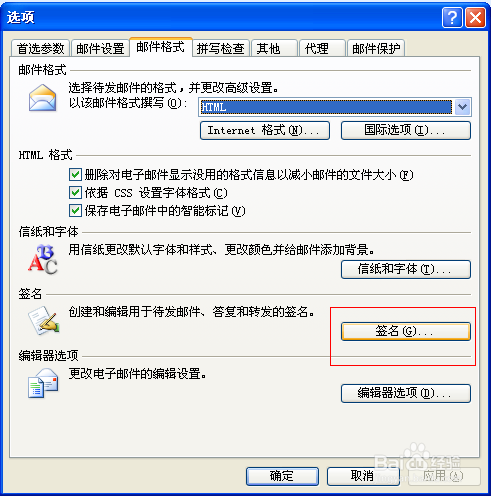Click the envelope mail format icon

(x=42, y=98)
